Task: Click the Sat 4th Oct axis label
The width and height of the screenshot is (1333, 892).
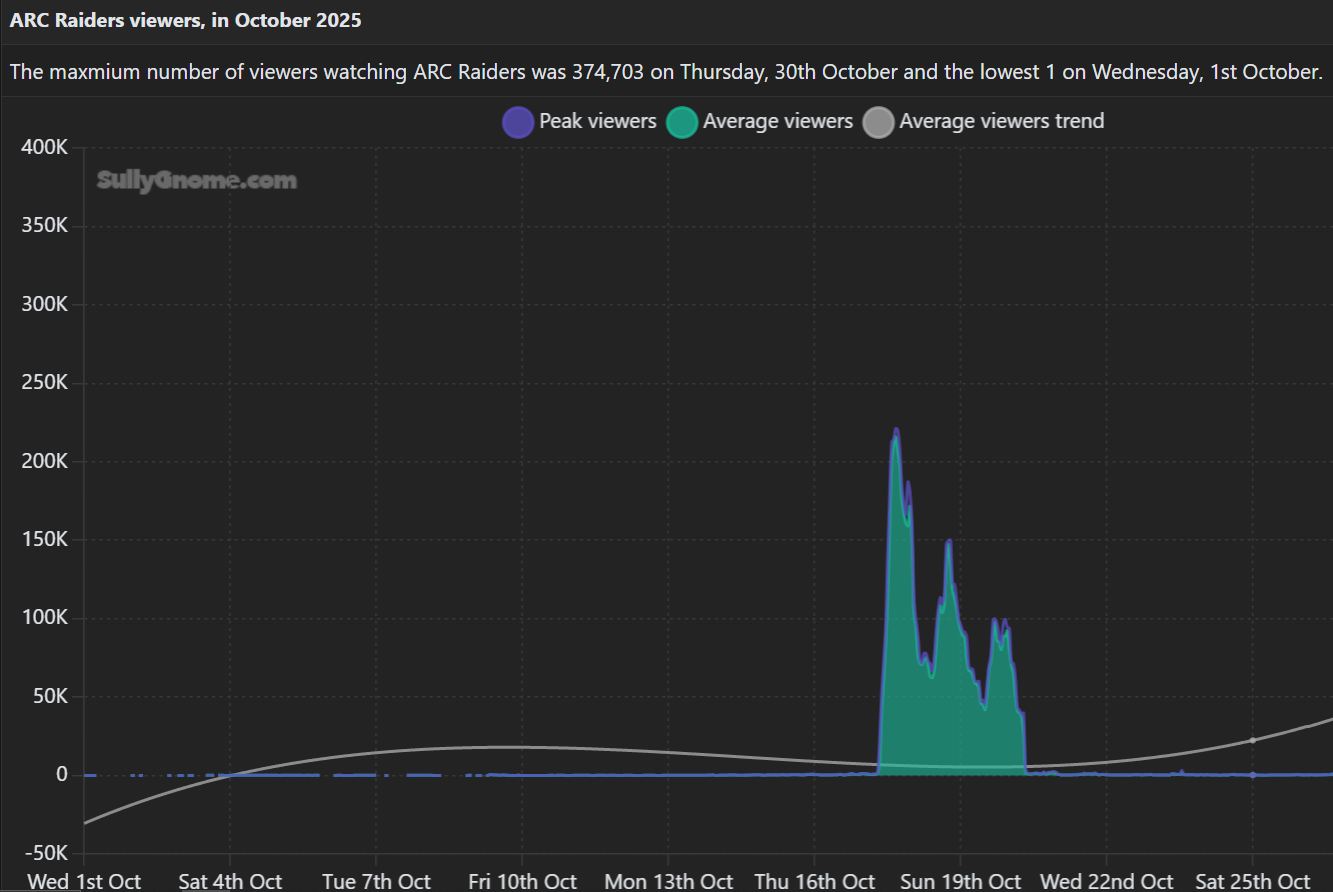Action: (x=230, y=881)
